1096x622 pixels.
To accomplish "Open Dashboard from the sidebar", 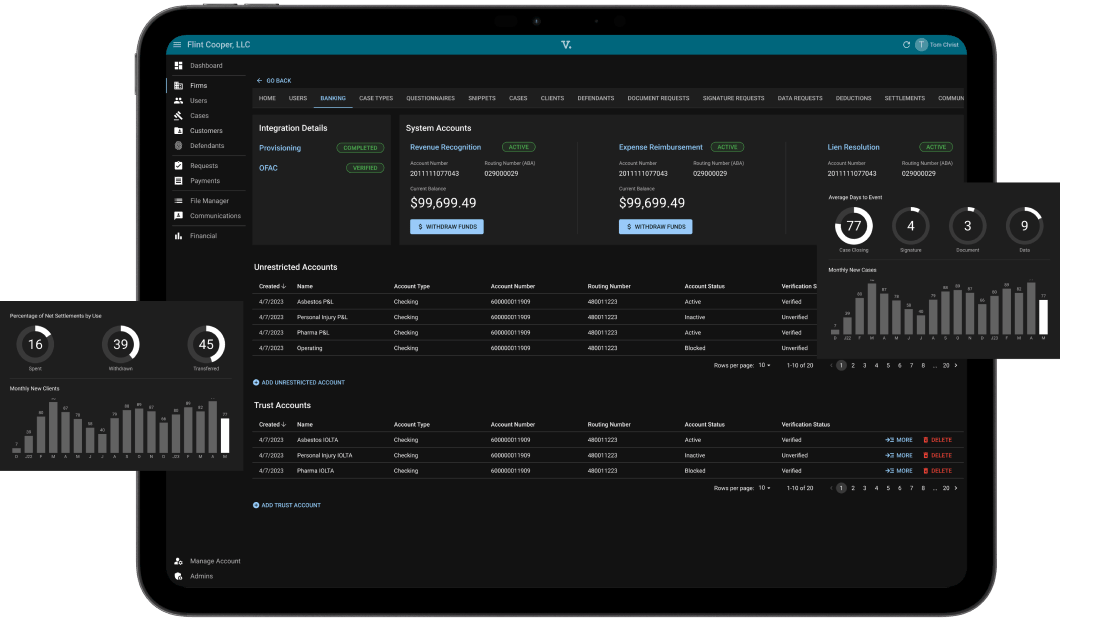I will 206,66.
